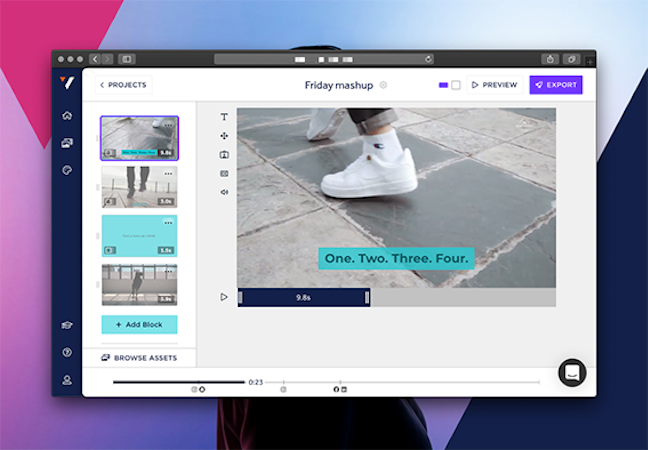Click the LinkedIn marker on the timeline
The image size is (648, 450).
pos(344,389)
